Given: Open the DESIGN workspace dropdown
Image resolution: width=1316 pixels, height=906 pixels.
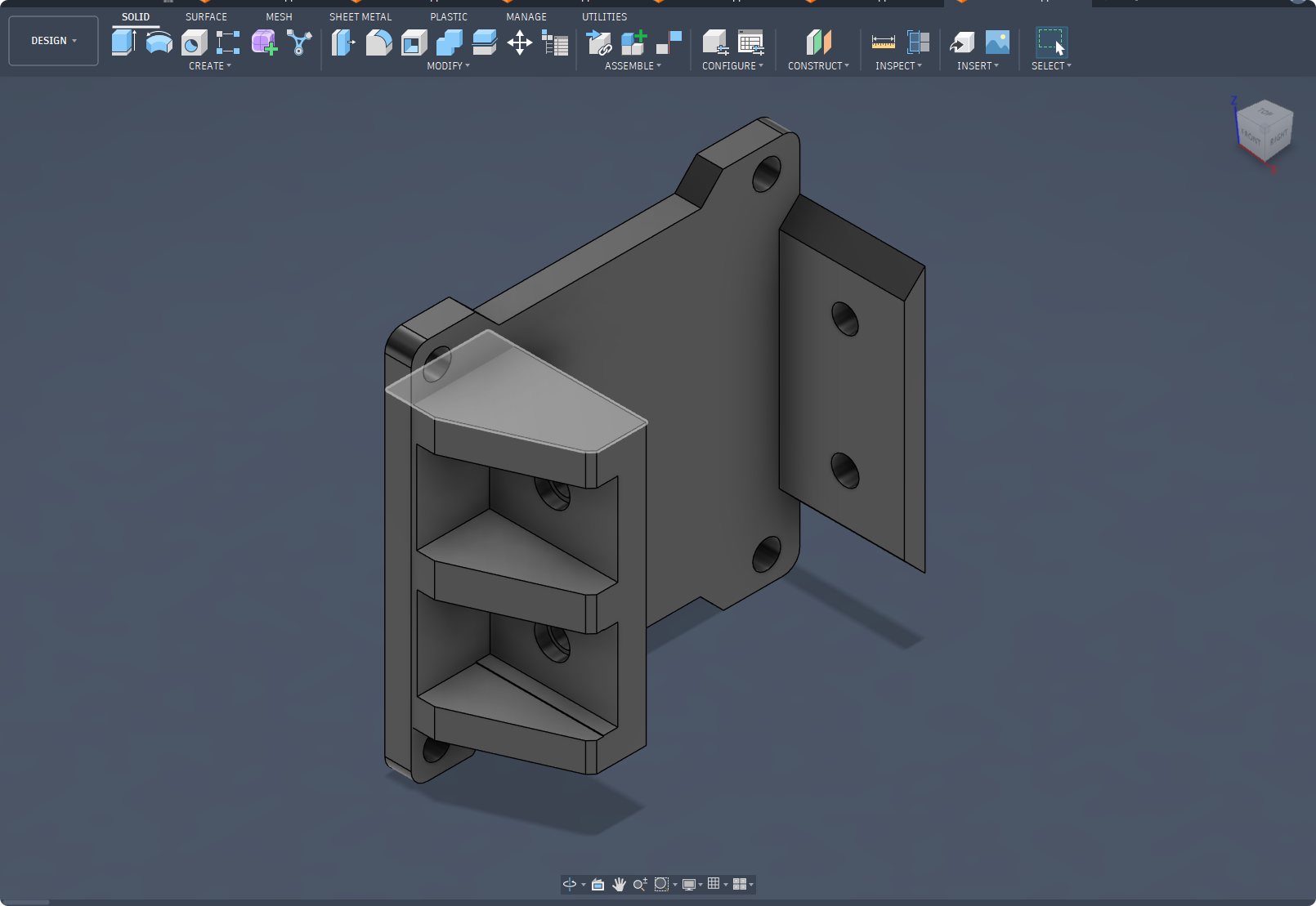Looking at the screenshot, I should pos(53,41).
